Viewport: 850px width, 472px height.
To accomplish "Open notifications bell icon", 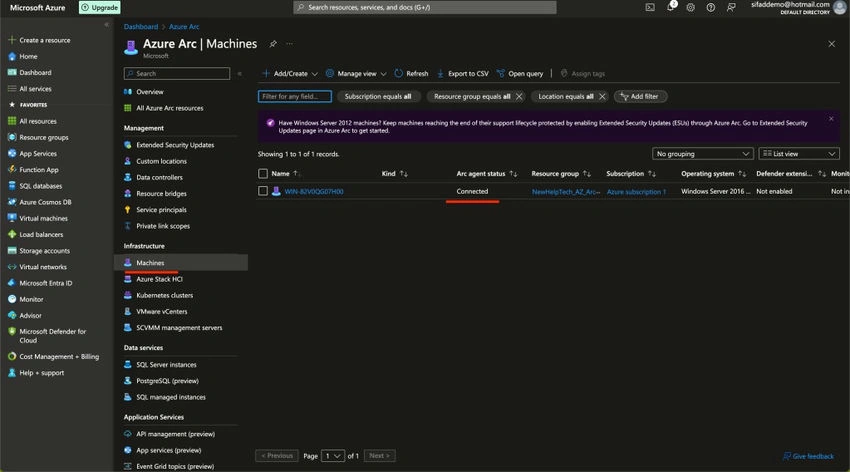I will [x=671, y=7].
